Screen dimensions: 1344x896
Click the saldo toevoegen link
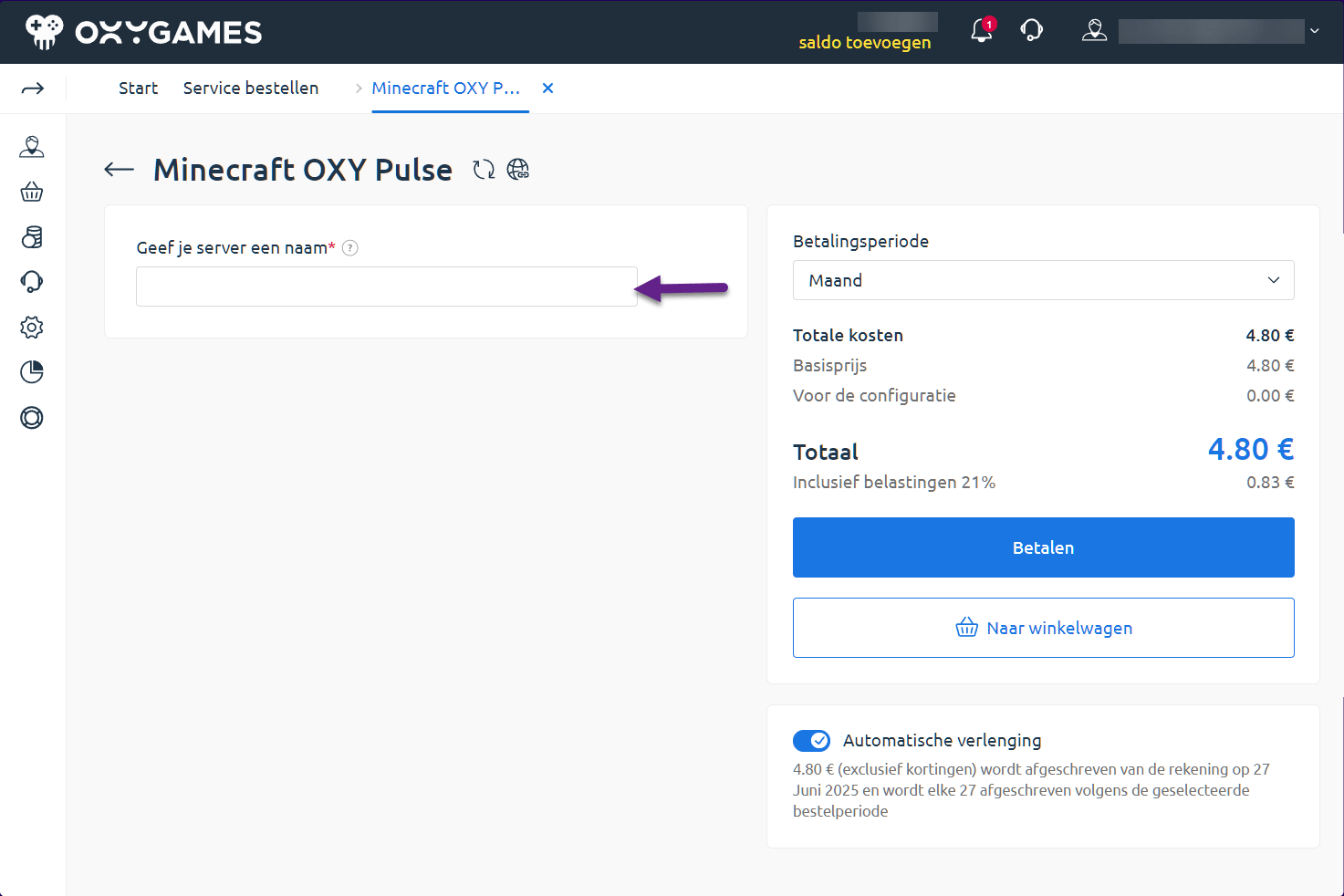[x=865, y=42]
